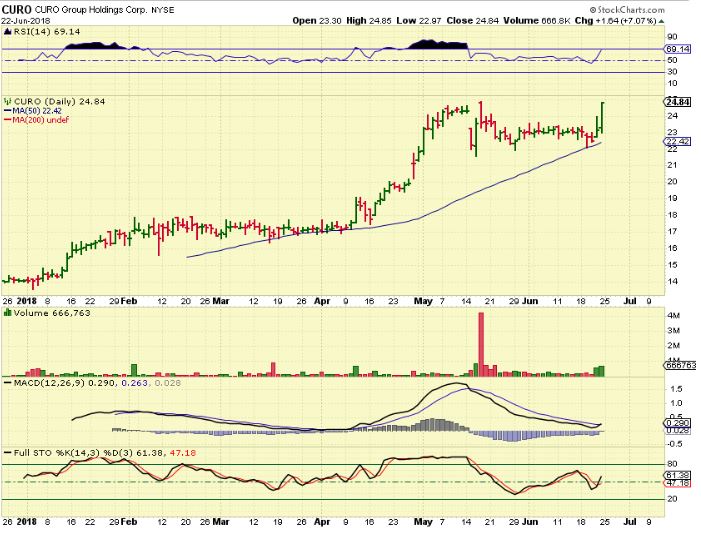
Task: Click the 61.38 stochastic tag on right axis
Action: pyautogui.click(x=678, y=475)
